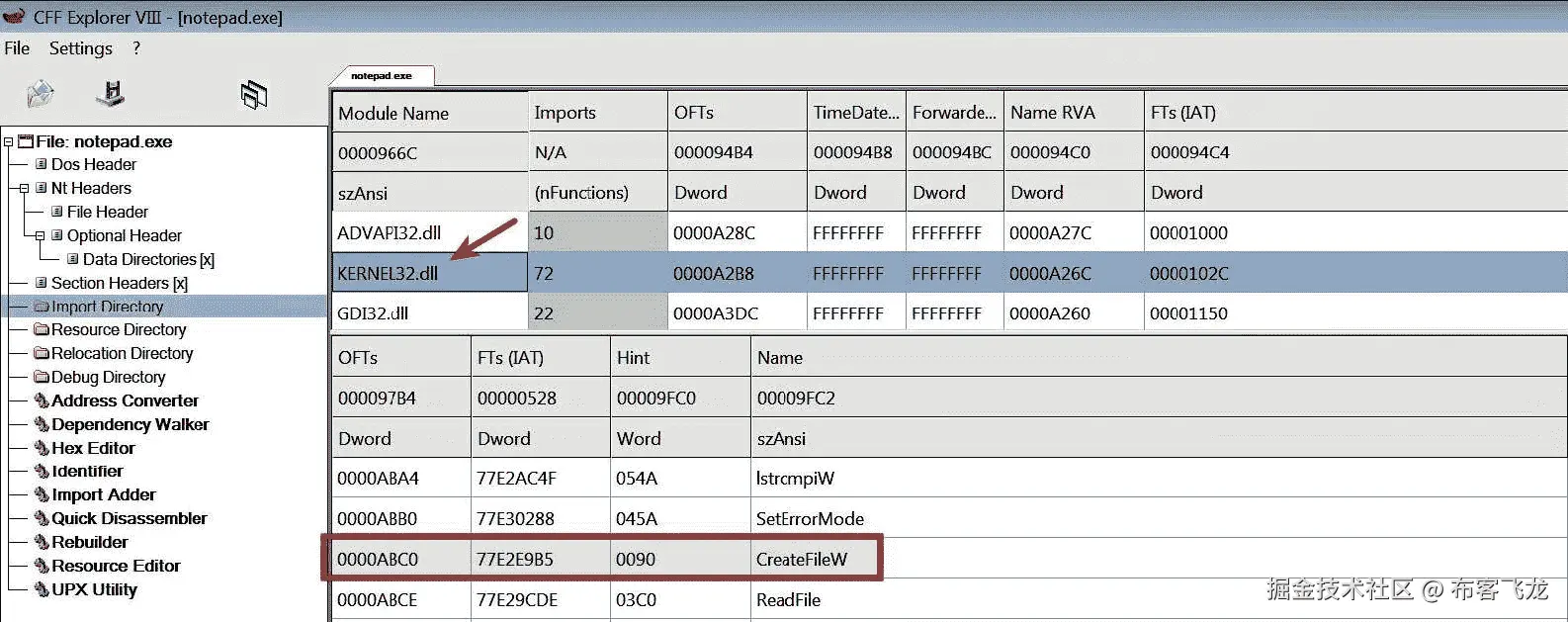The height and width of the screenshot is (622, 1568).
Task: Click the Rebuilder tool icon
Action: [x=42, y=542]
